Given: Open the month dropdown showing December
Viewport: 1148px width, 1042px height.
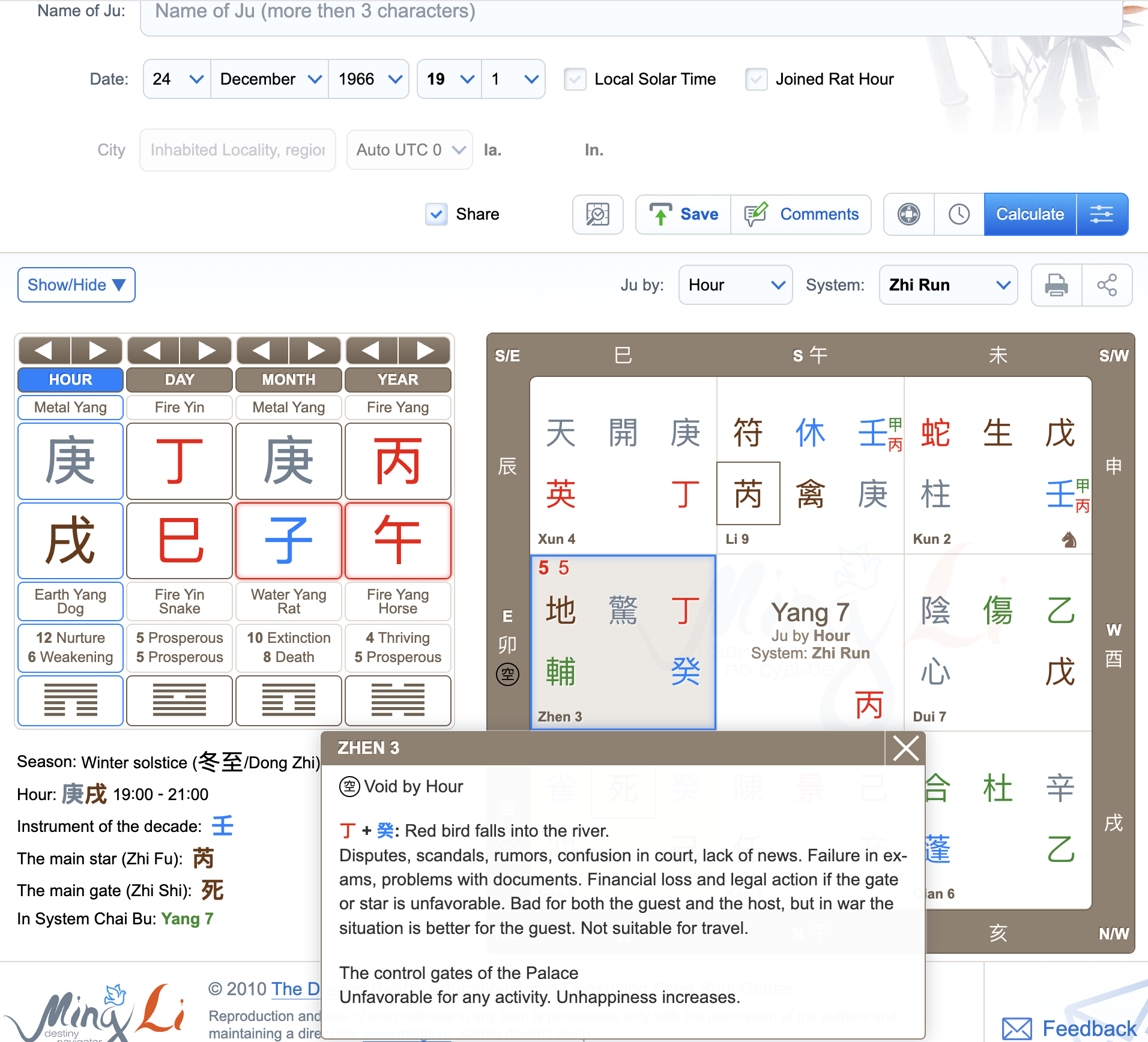Looking at the screenshot, I should coord(270,79).
